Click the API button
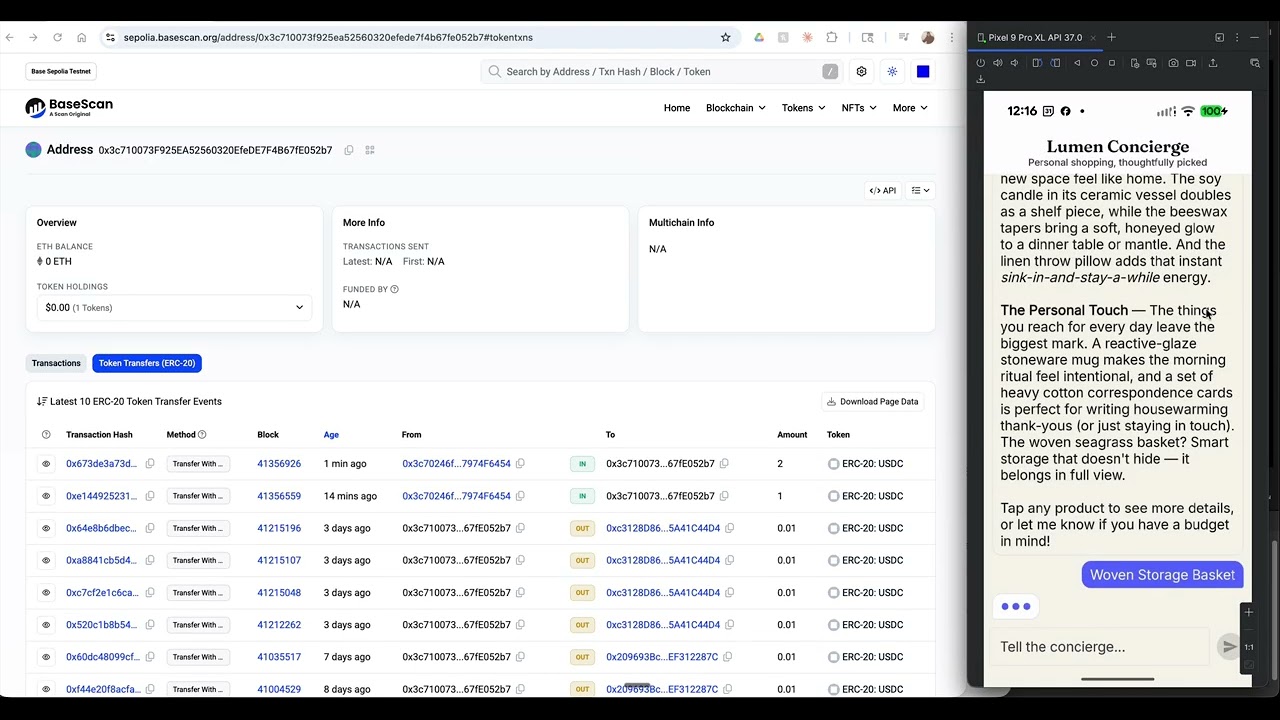The image size is (1280, 720). (883, 190)
